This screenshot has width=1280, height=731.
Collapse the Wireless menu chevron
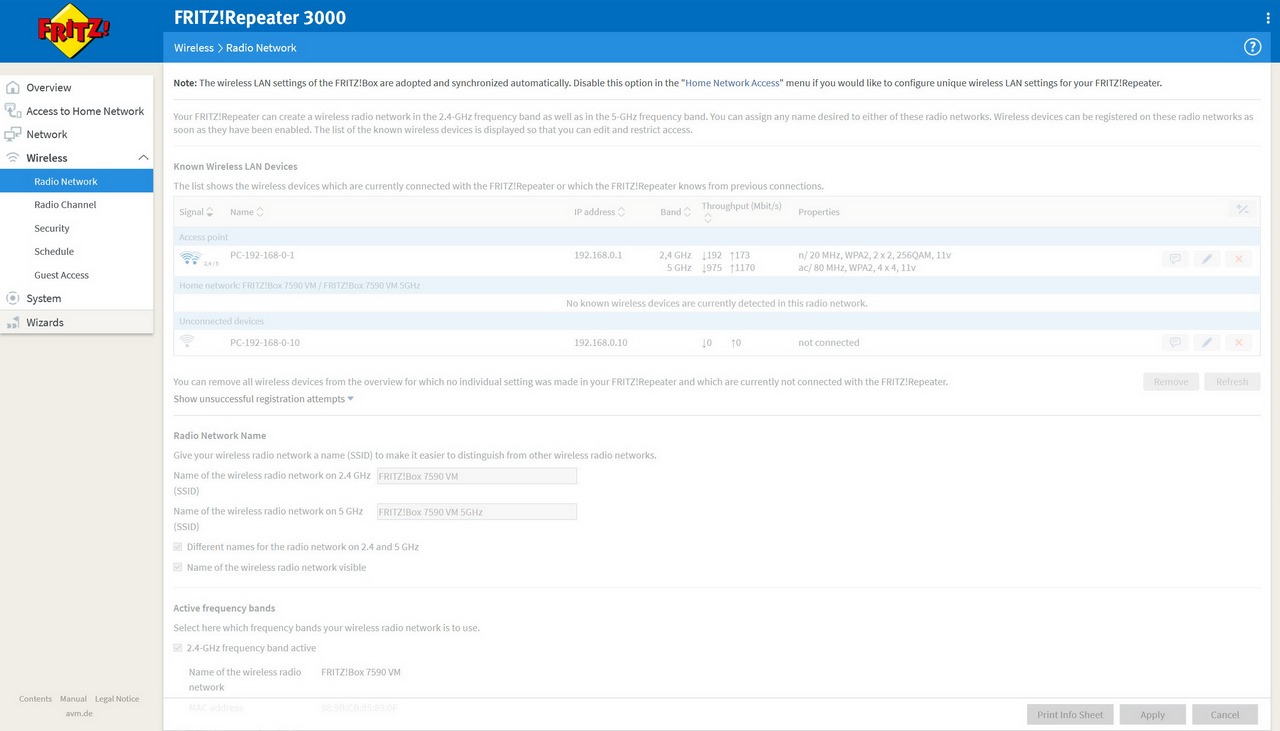click(x=143, y=158)
